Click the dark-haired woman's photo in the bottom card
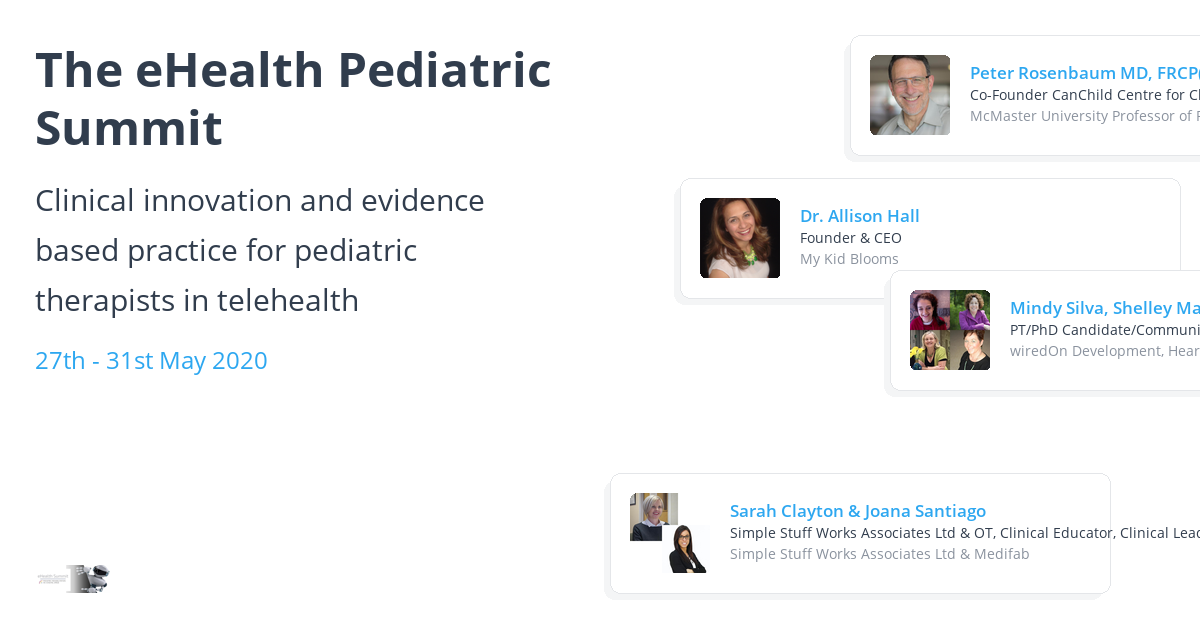The image size is (1200, 628). pyautogui.click(x=687, y=549)
